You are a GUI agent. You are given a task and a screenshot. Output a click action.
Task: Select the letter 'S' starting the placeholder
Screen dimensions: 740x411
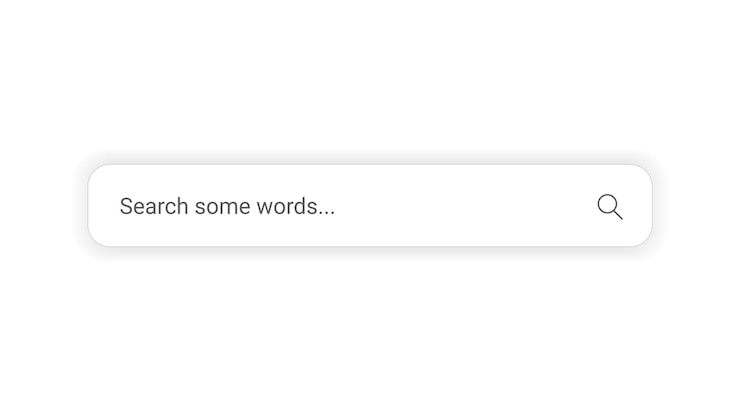click(126, 206)
